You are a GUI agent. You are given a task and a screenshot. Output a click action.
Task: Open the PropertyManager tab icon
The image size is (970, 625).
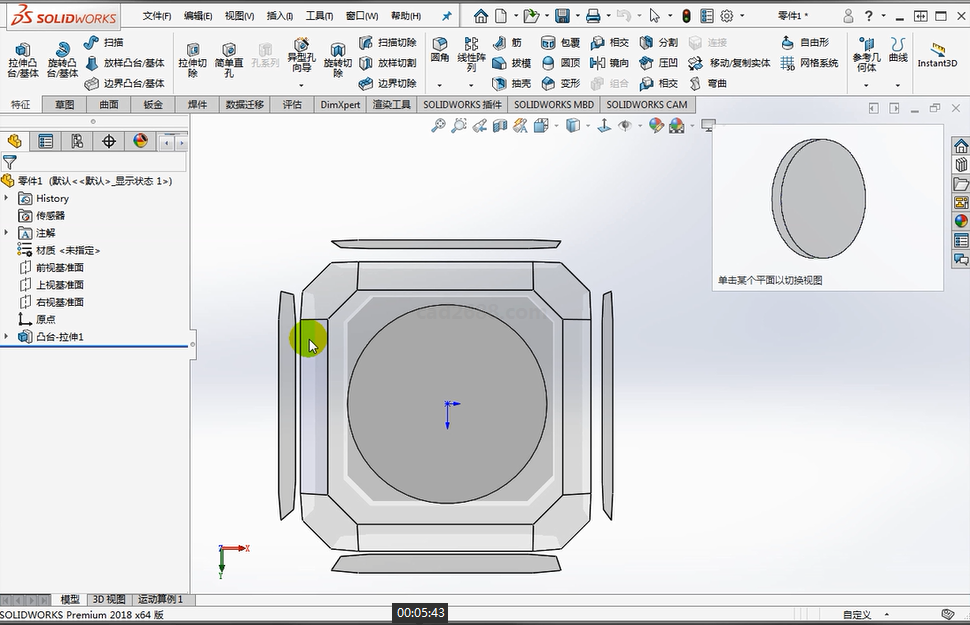(x=46, y=141)
